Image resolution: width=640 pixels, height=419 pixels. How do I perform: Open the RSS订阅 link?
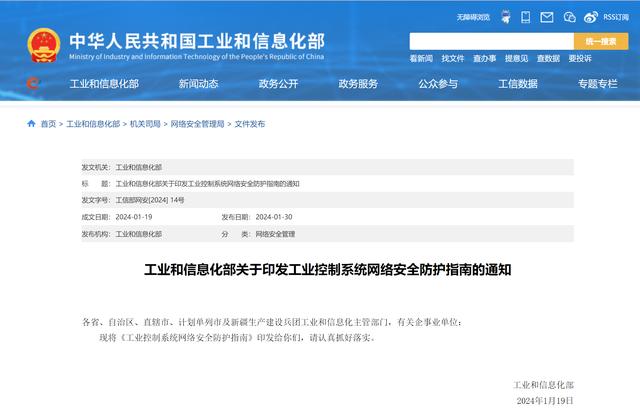coord(616,17)
